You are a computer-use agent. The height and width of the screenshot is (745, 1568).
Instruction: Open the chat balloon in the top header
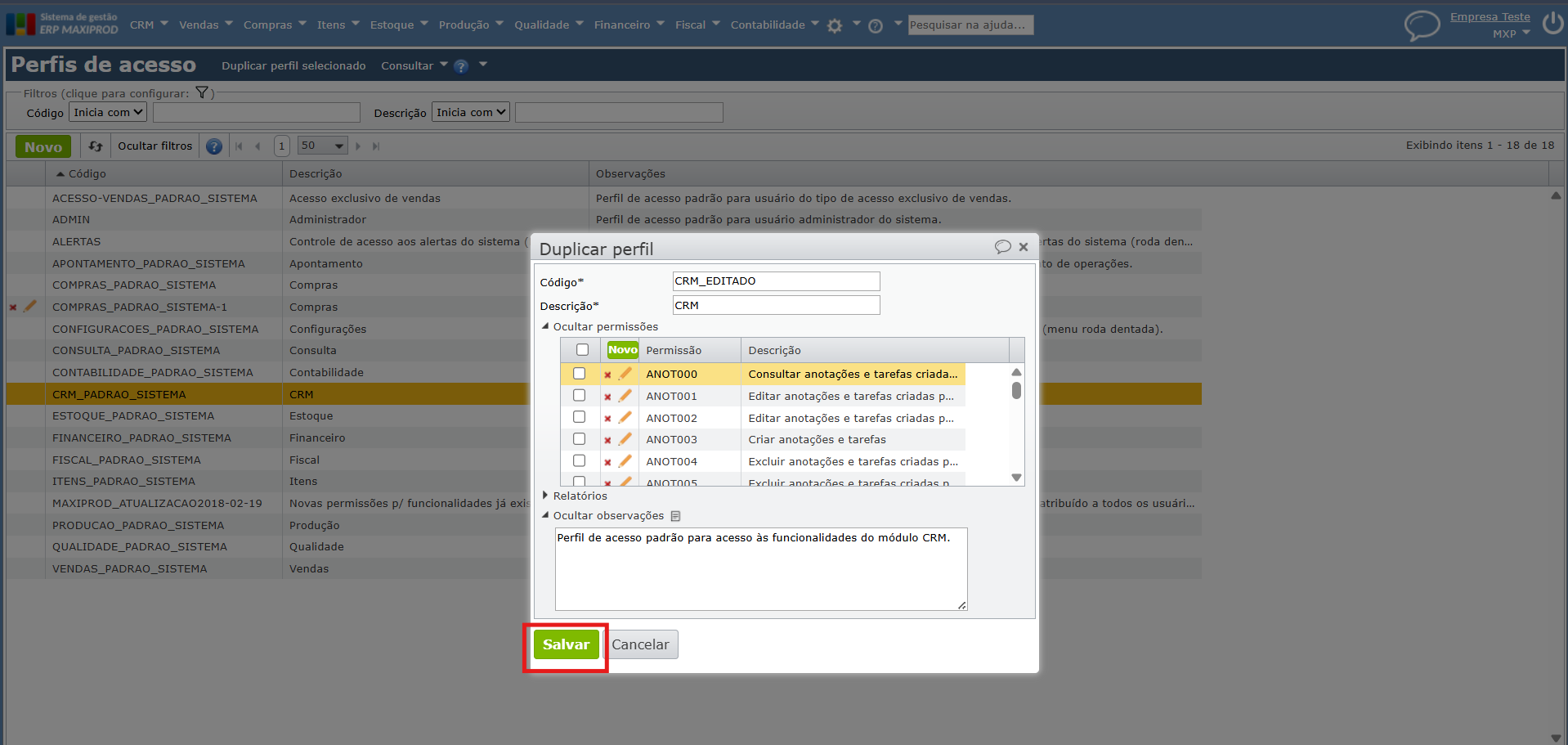(1422, 25)
